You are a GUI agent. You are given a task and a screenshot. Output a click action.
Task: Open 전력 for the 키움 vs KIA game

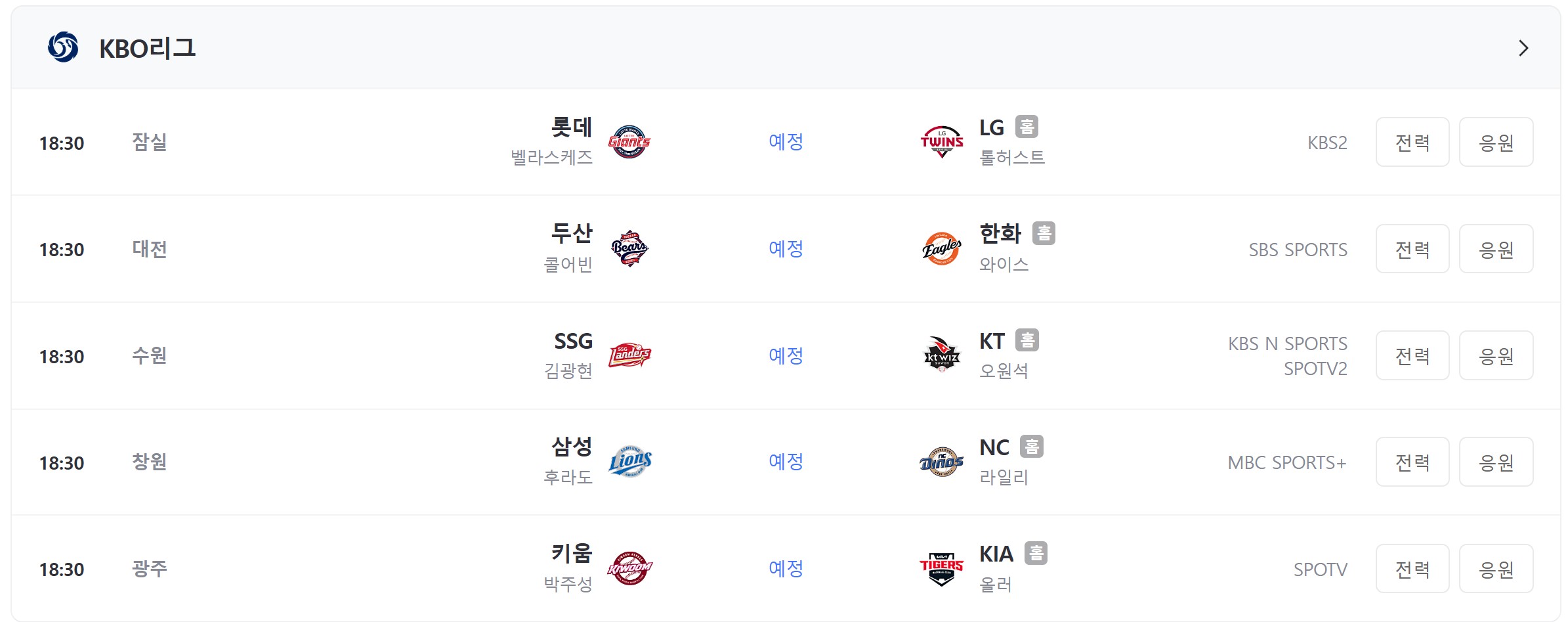1412,569
